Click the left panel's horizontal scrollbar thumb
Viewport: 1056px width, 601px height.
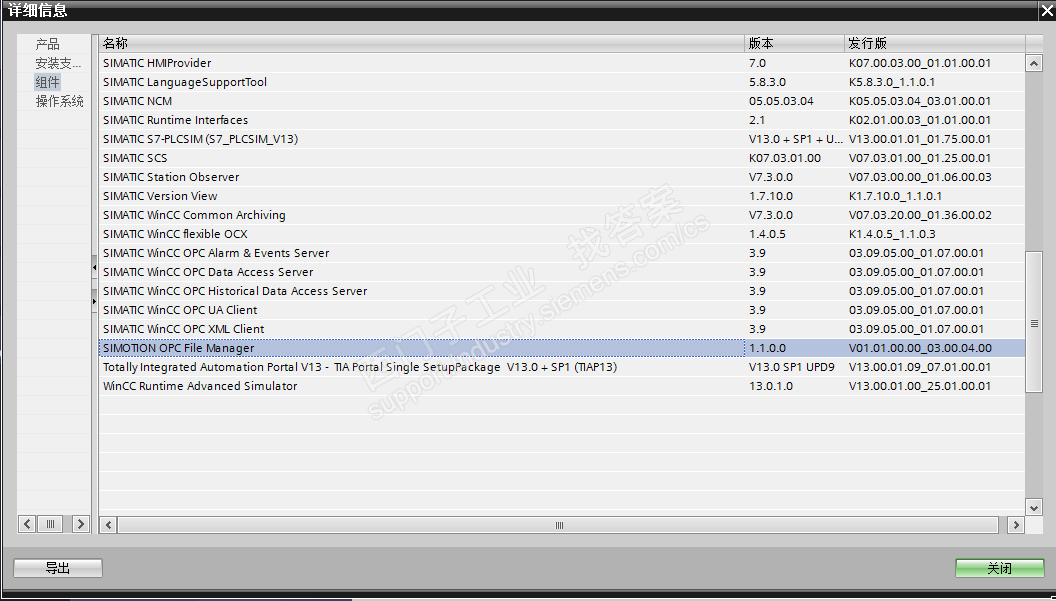coord(51,524)
